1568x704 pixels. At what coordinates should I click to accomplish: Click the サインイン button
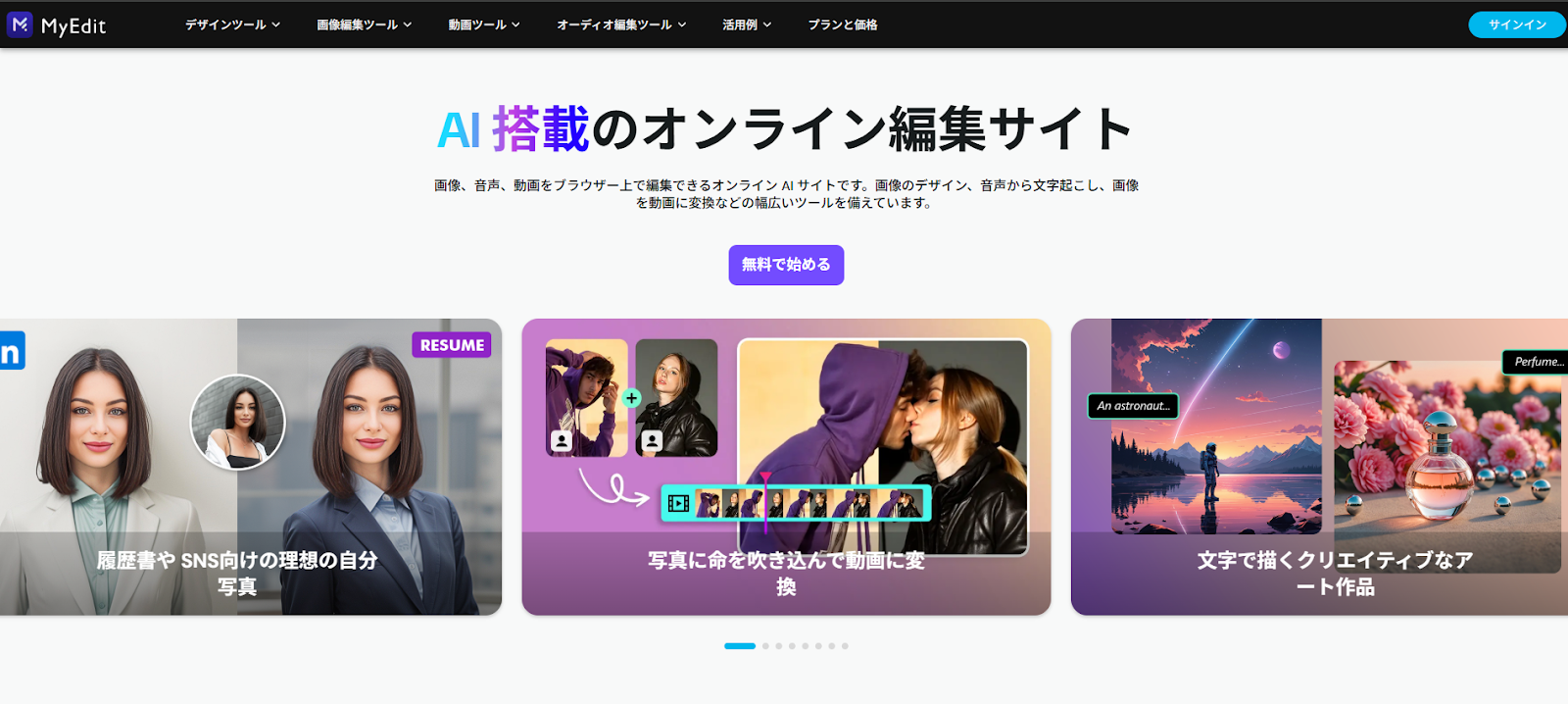(1517, 25)
